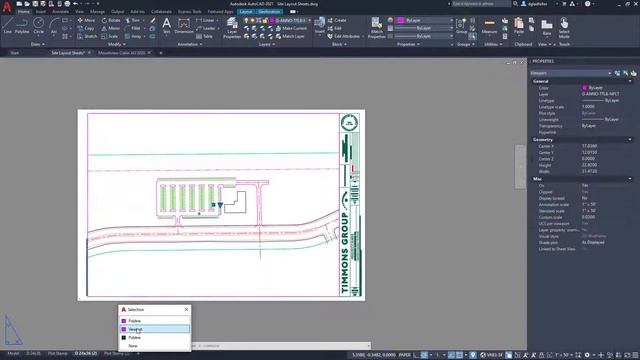
Task: Switch to Home ribbon tab
Action: point(24,12)
